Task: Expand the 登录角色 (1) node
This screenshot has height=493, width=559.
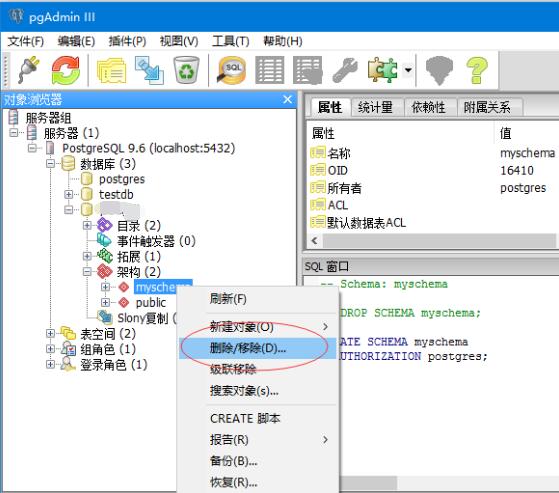Action: (x=50, y=364)
